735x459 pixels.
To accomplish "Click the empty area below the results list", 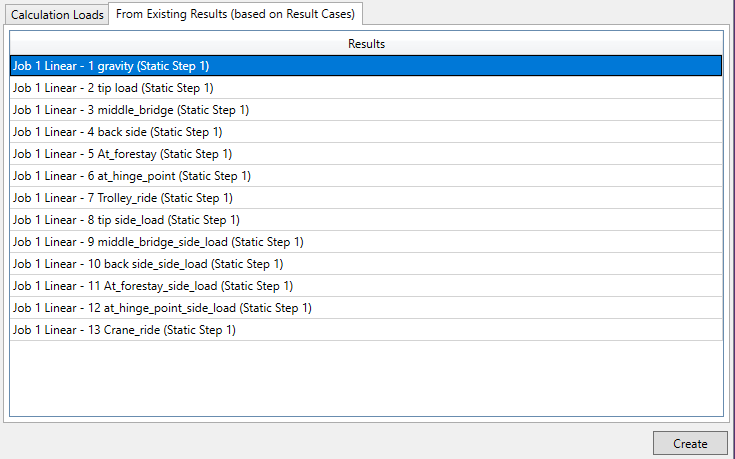I will coord(366,378).
